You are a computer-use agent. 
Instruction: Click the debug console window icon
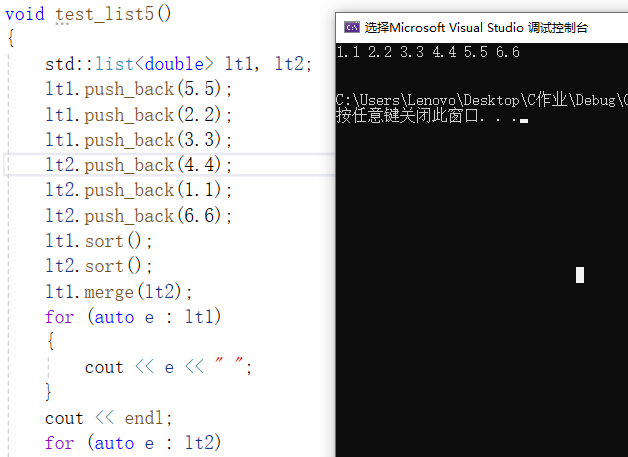pos(352,27)
